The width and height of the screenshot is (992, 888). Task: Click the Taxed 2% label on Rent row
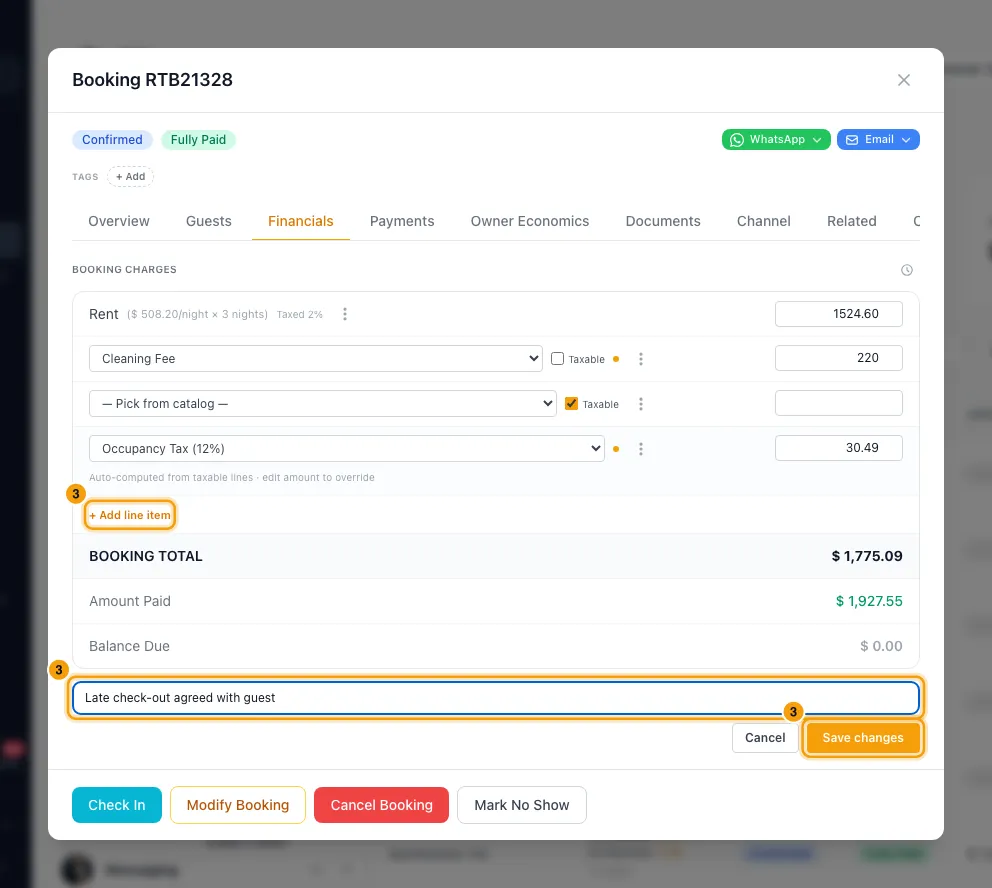pyautogui.click(x=299, y=314)
